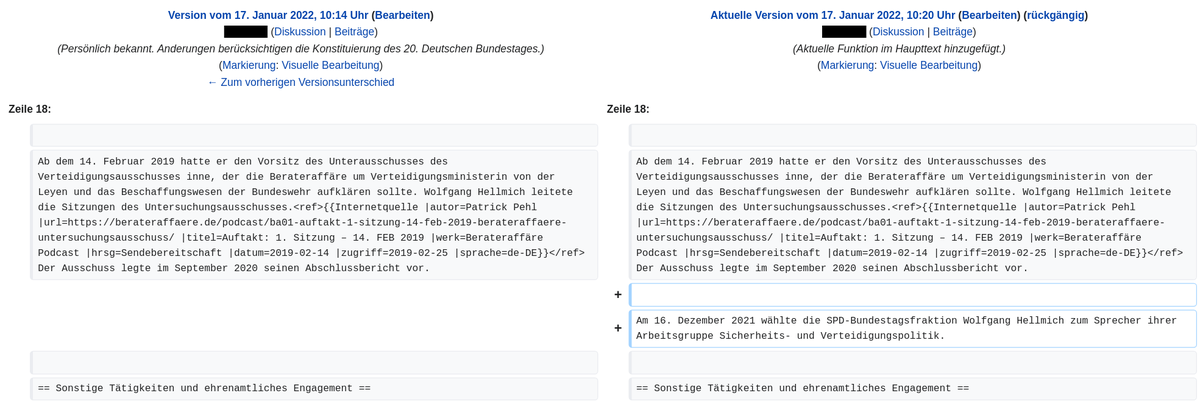
Task: Click Bearbeiten link for the Aktuelle Version
Action: click(989, 15)
